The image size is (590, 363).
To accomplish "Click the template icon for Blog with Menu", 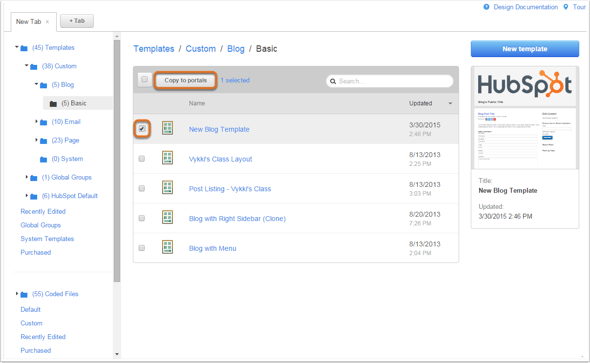I will coord(167,247).
